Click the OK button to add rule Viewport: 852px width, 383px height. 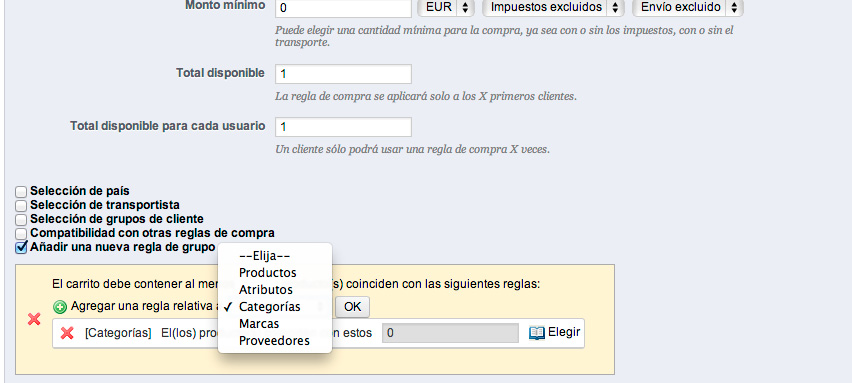352,307
